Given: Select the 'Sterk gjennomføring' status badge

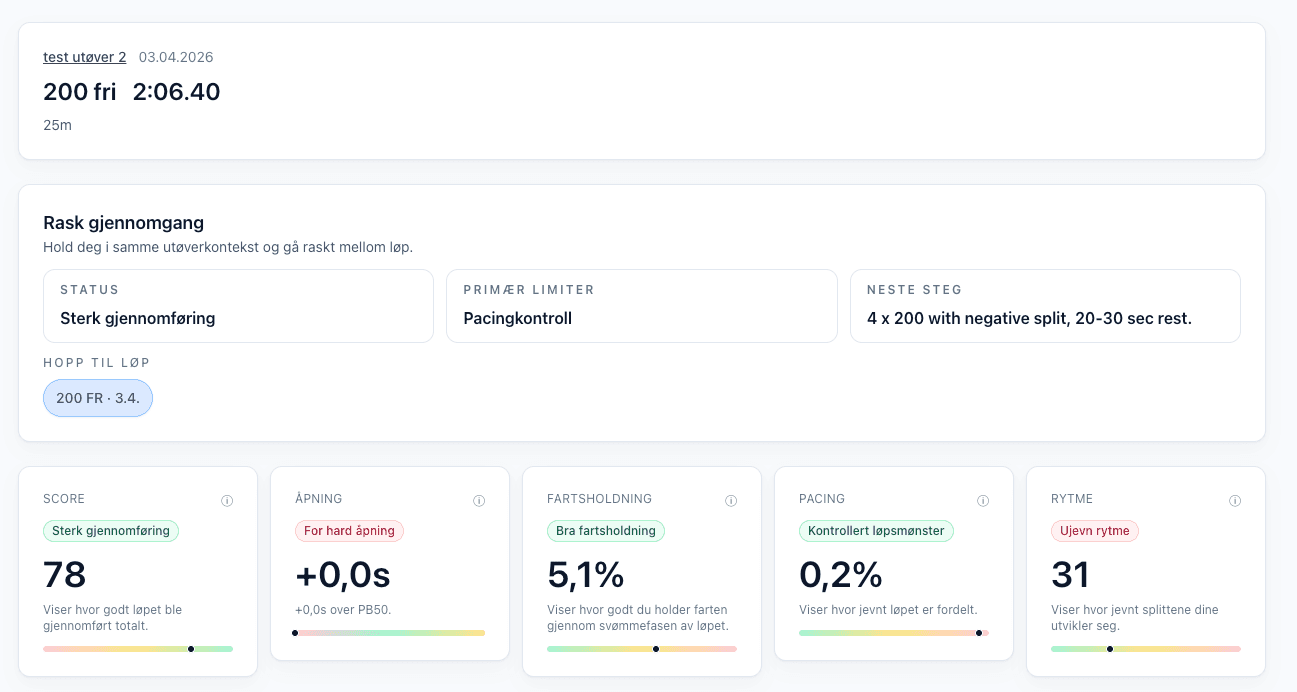Looking at the screenshot, I should pyautogui.click(x=111, y=531).
